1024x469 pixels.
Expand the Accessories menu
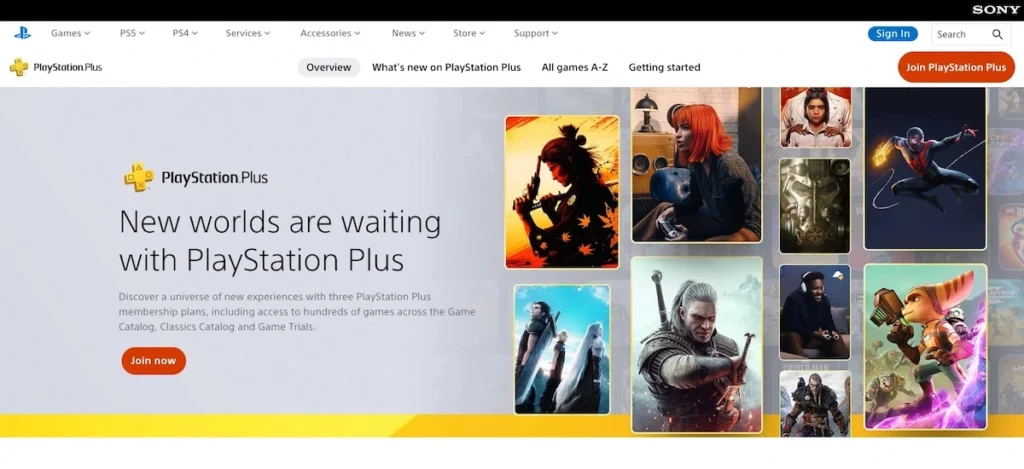[330, 33]
